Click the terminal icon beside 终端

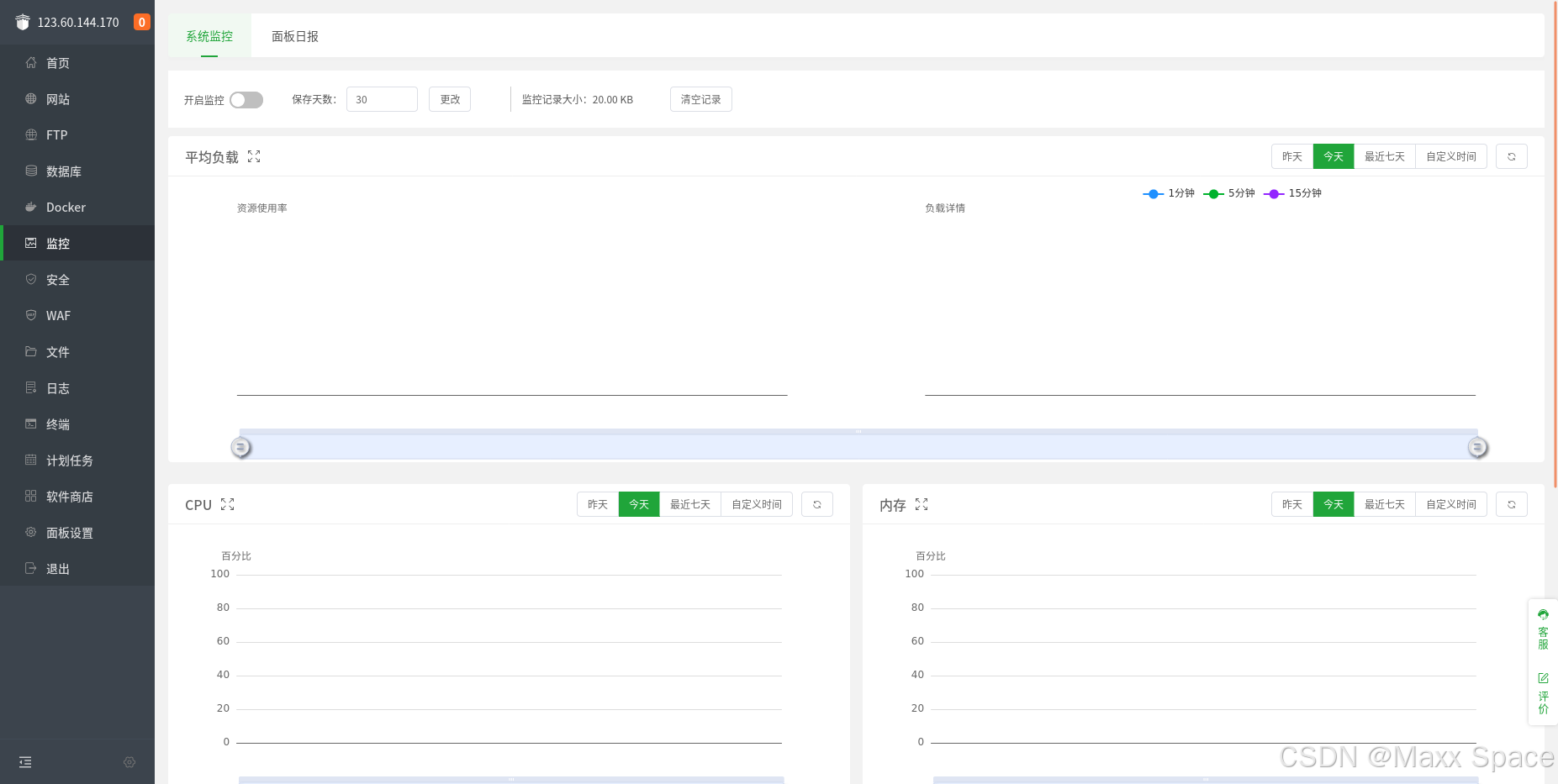(x=31, y=424)
